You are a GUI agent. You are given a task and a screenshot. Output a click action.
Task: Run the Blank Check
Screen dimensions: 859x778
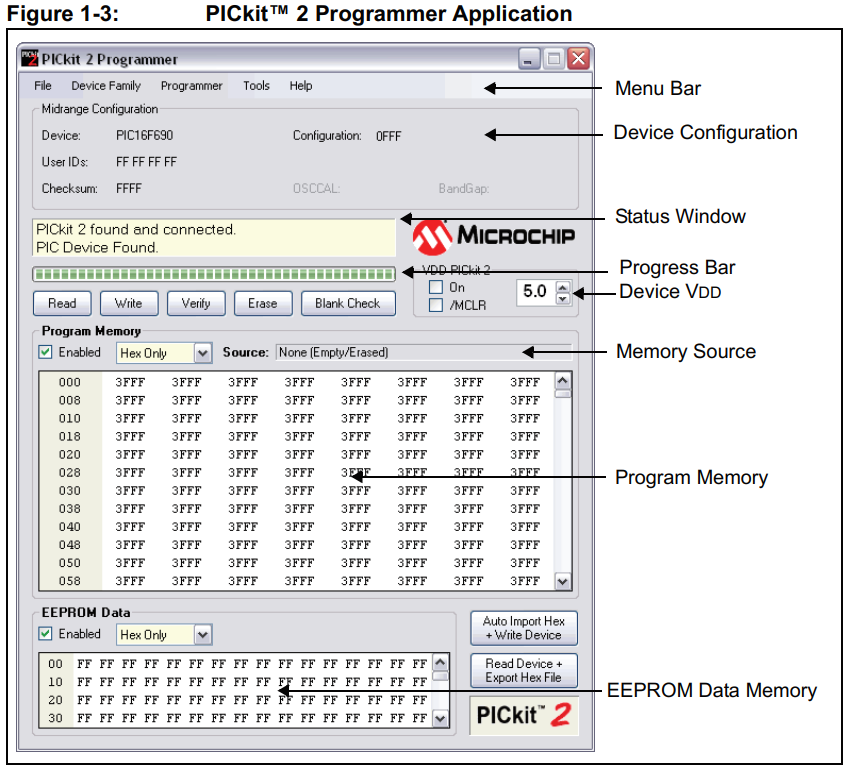coord(348,304)
